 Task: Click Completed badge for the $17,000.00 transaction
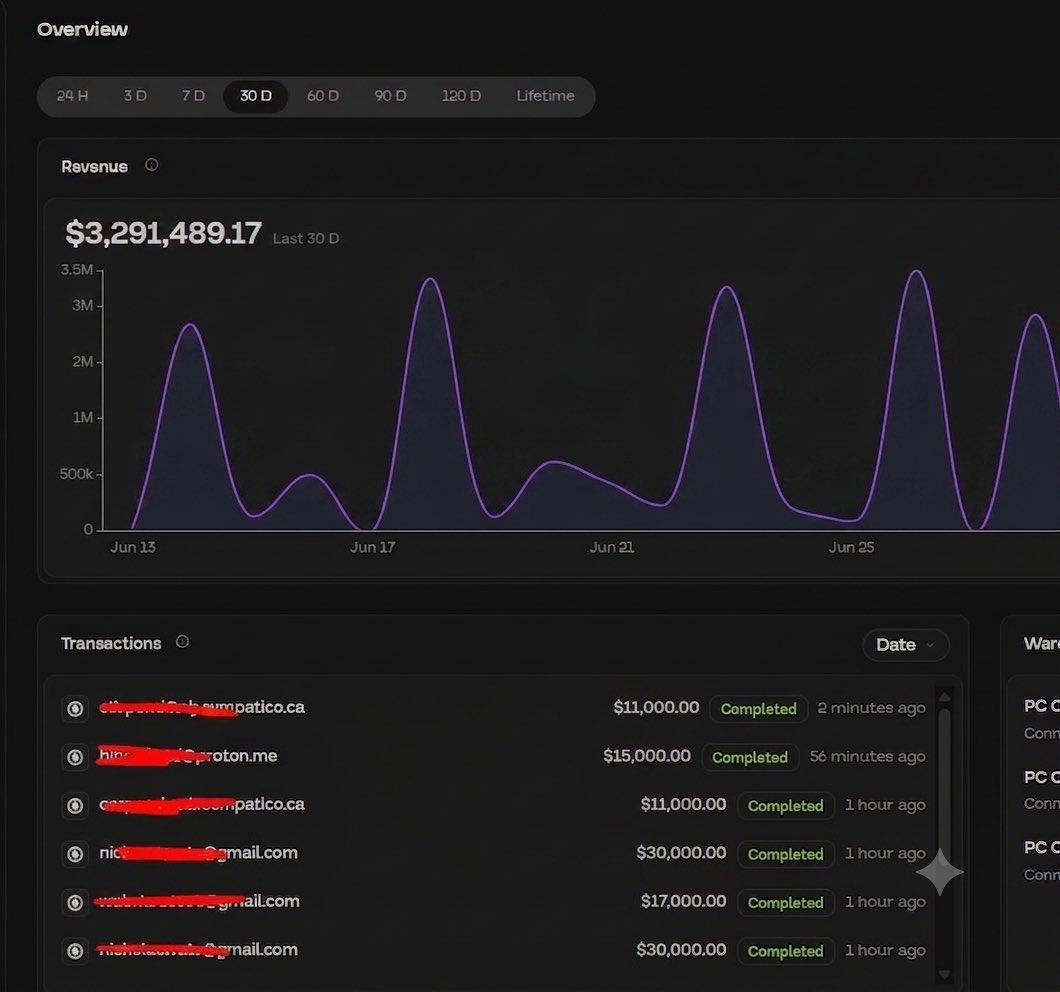[786, 903]
